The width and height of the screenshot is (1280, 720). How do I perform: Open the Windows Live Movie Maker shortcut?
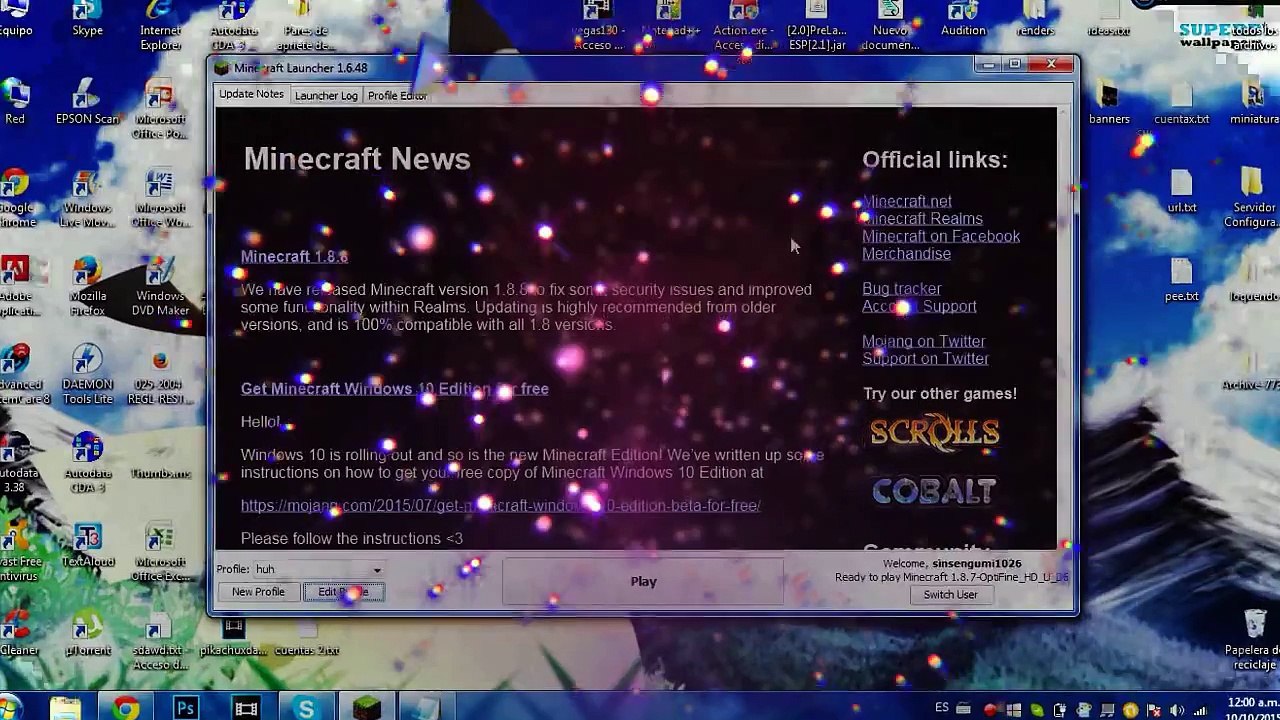pos(87,198)
